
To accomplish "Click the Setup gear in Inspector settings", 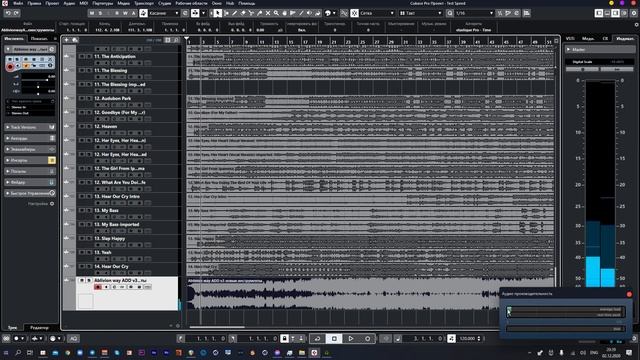I will tap(52, 204).
